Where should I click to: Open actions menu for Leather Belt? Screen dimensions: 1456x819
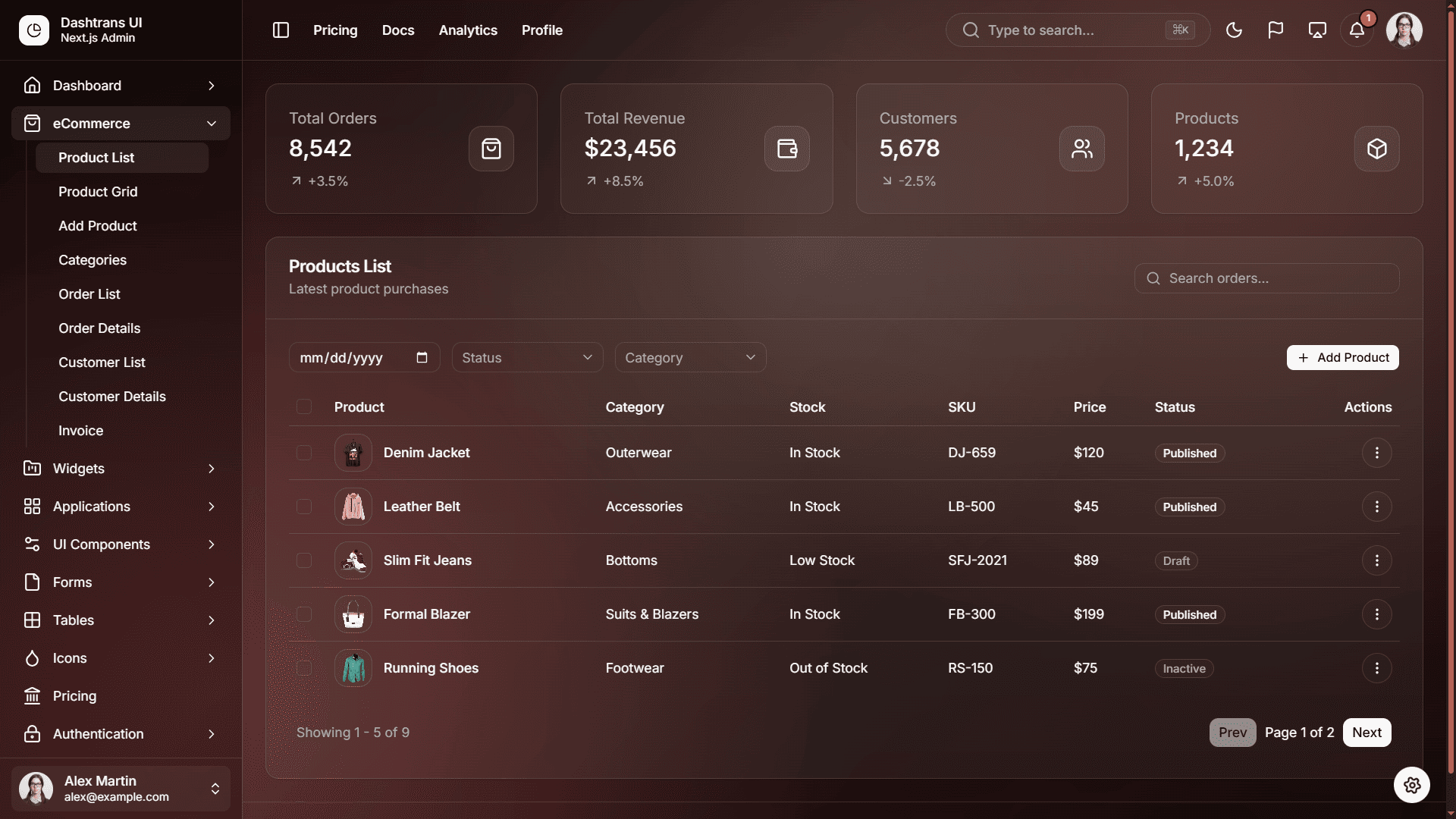[x=1377, y=507]
